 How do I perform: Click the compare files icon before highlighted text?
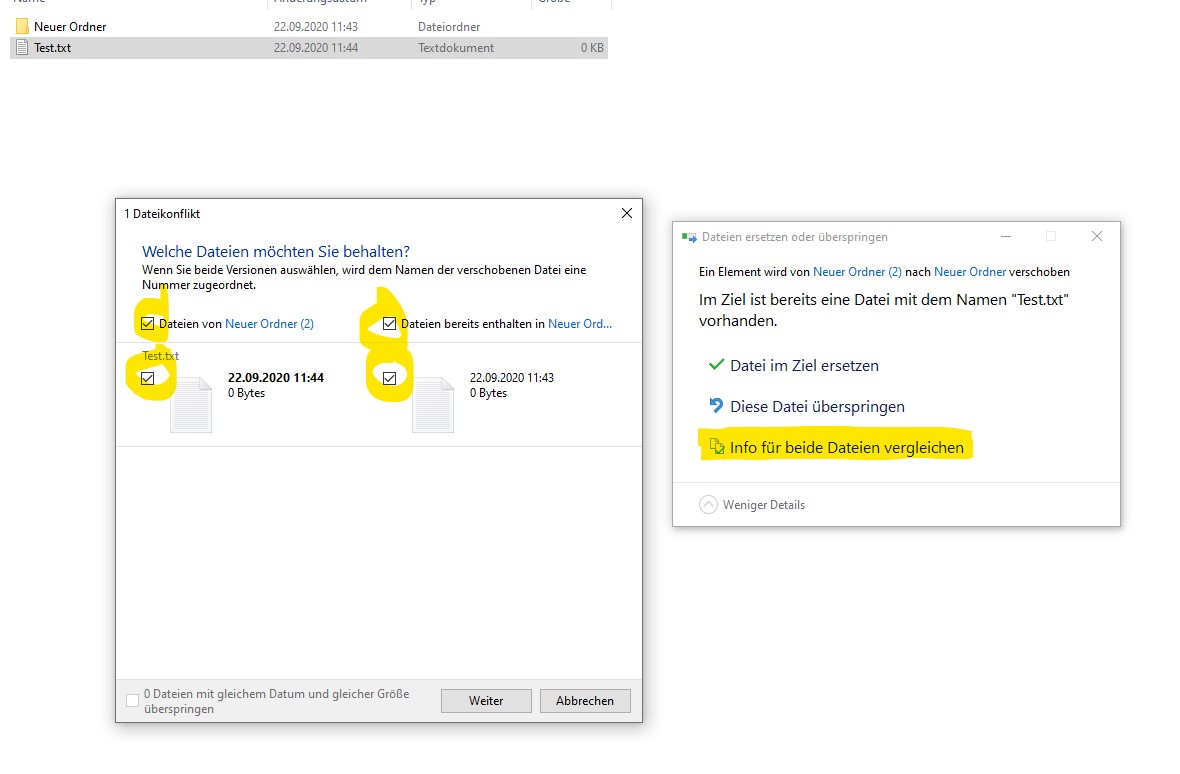tap(716, 447)
